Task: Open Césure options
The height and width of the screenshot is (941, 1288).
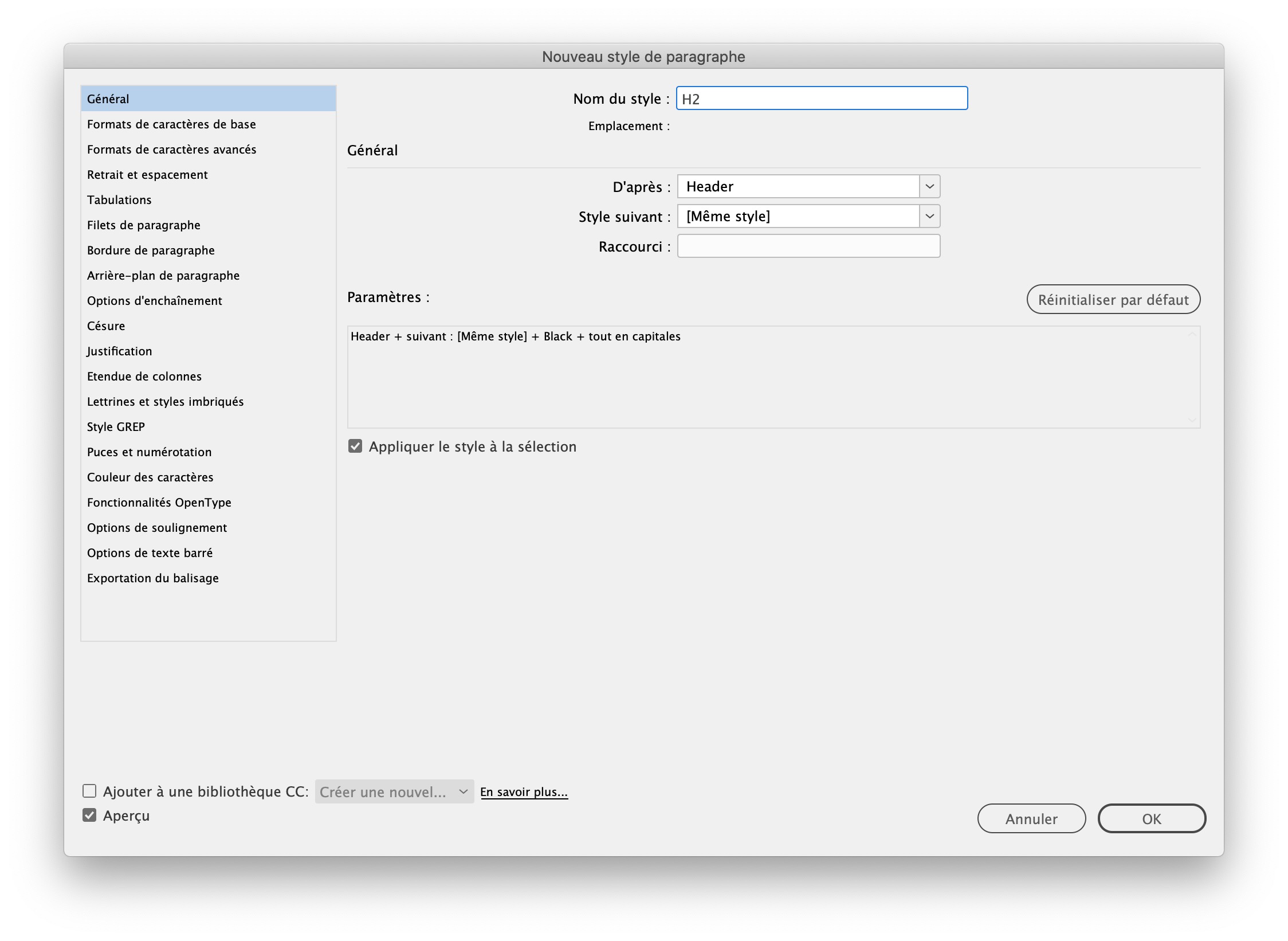Action: [105, 326]
